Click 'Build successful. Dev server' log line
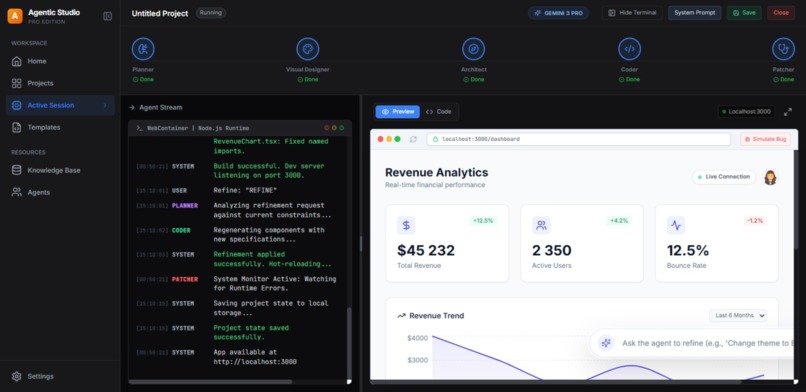Viewport: 806px width, 392px height. click(x=269, y=171)
